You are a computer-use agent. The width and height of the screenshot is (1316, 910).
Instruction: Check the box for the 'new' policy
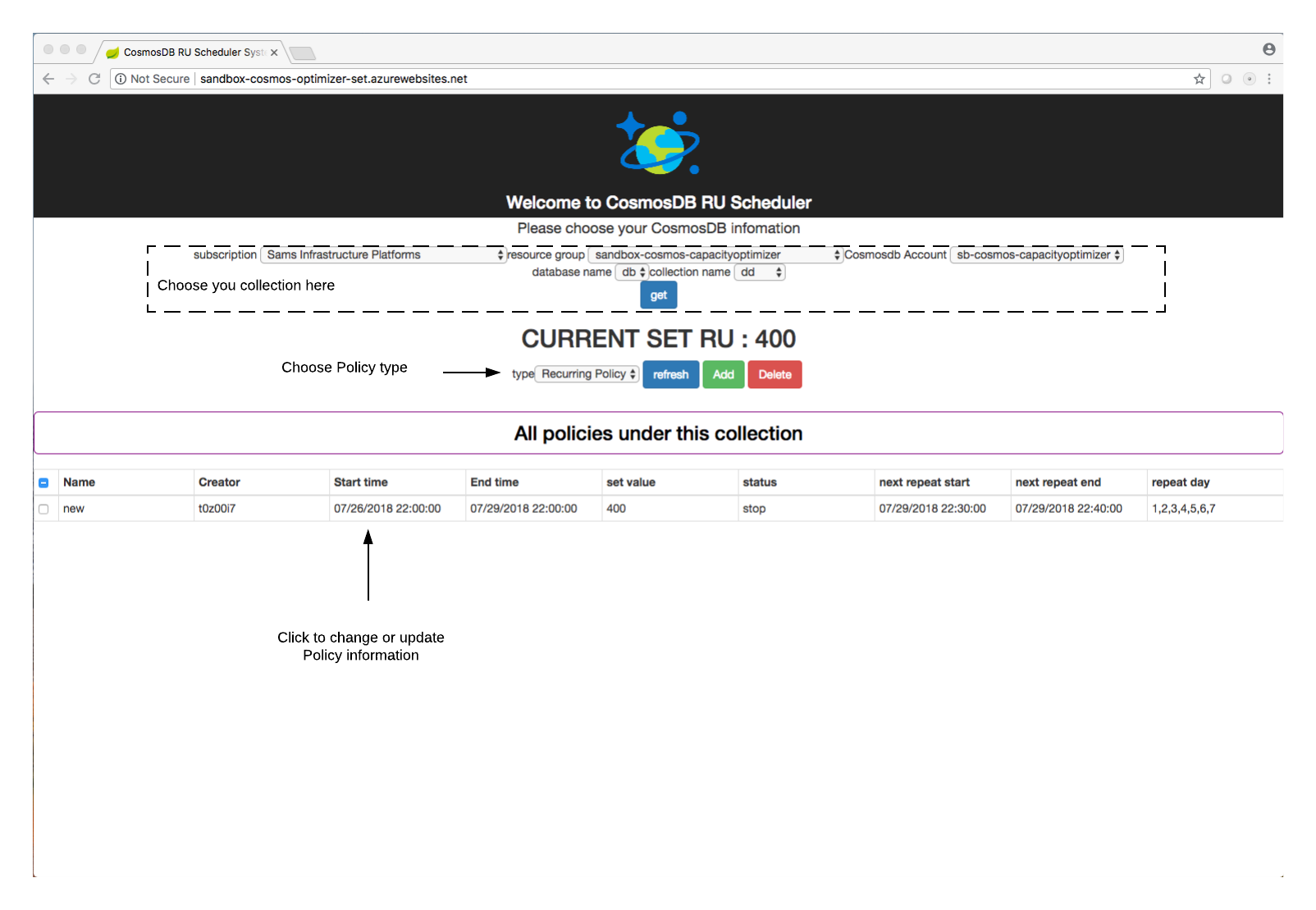tap(43, 509)
